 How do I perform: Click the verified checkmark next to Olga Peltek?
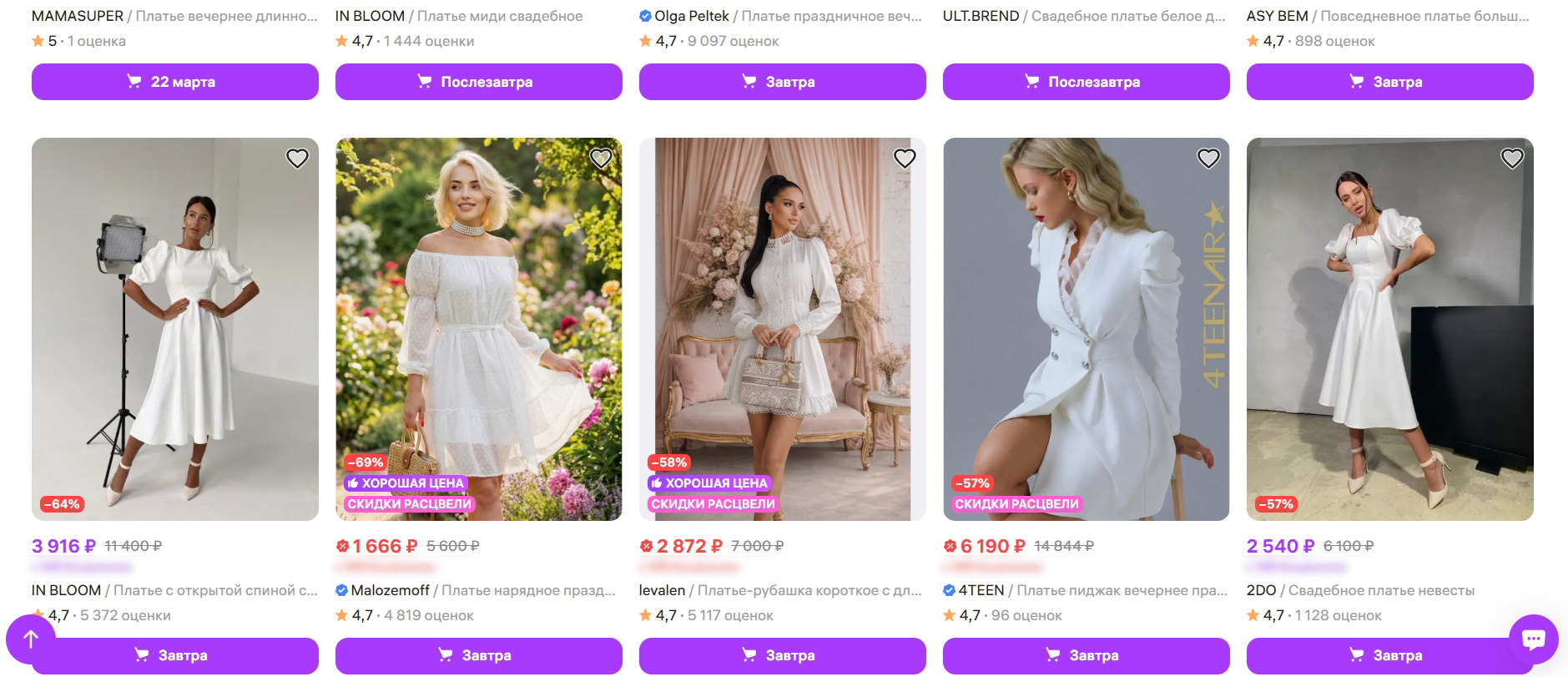pos(645,16)
